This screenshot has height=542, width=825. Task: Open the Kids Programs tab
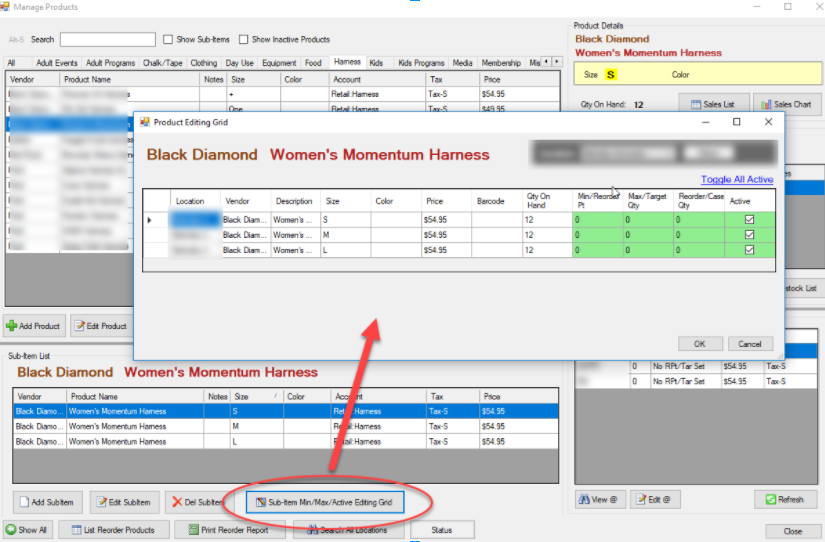click(421, 63)
